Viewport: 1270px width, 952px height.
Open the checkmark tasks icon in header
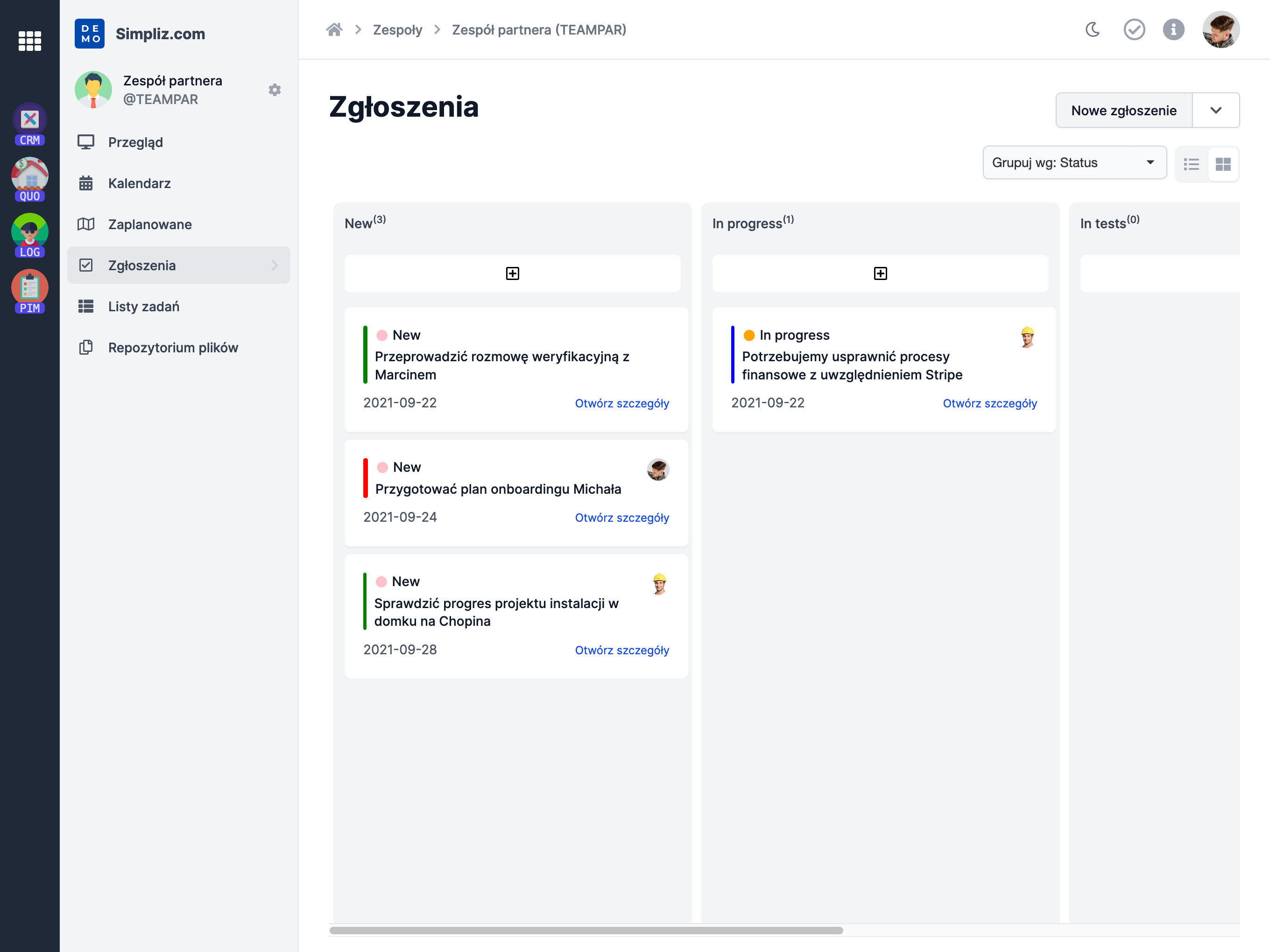coord(1134,29)
